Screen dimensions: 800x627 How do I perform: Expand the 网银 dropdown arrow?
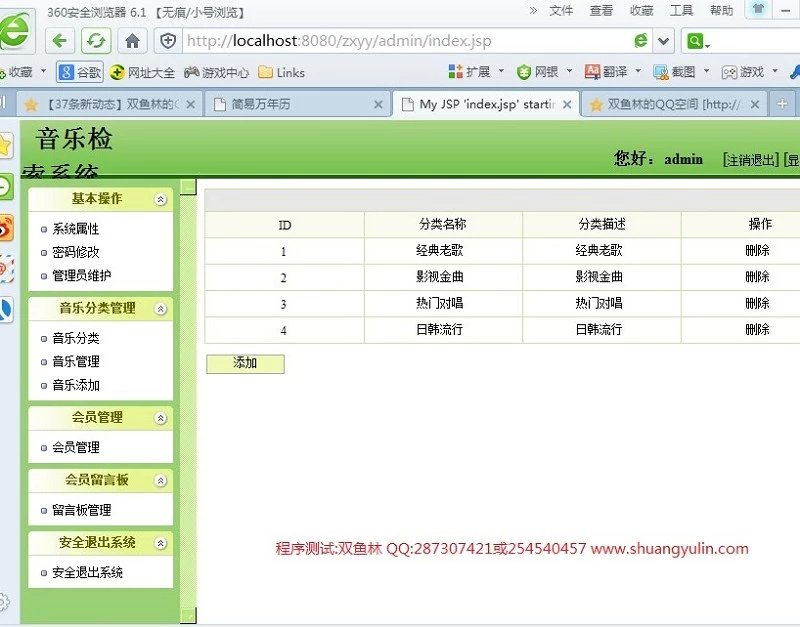pos(569,71)
